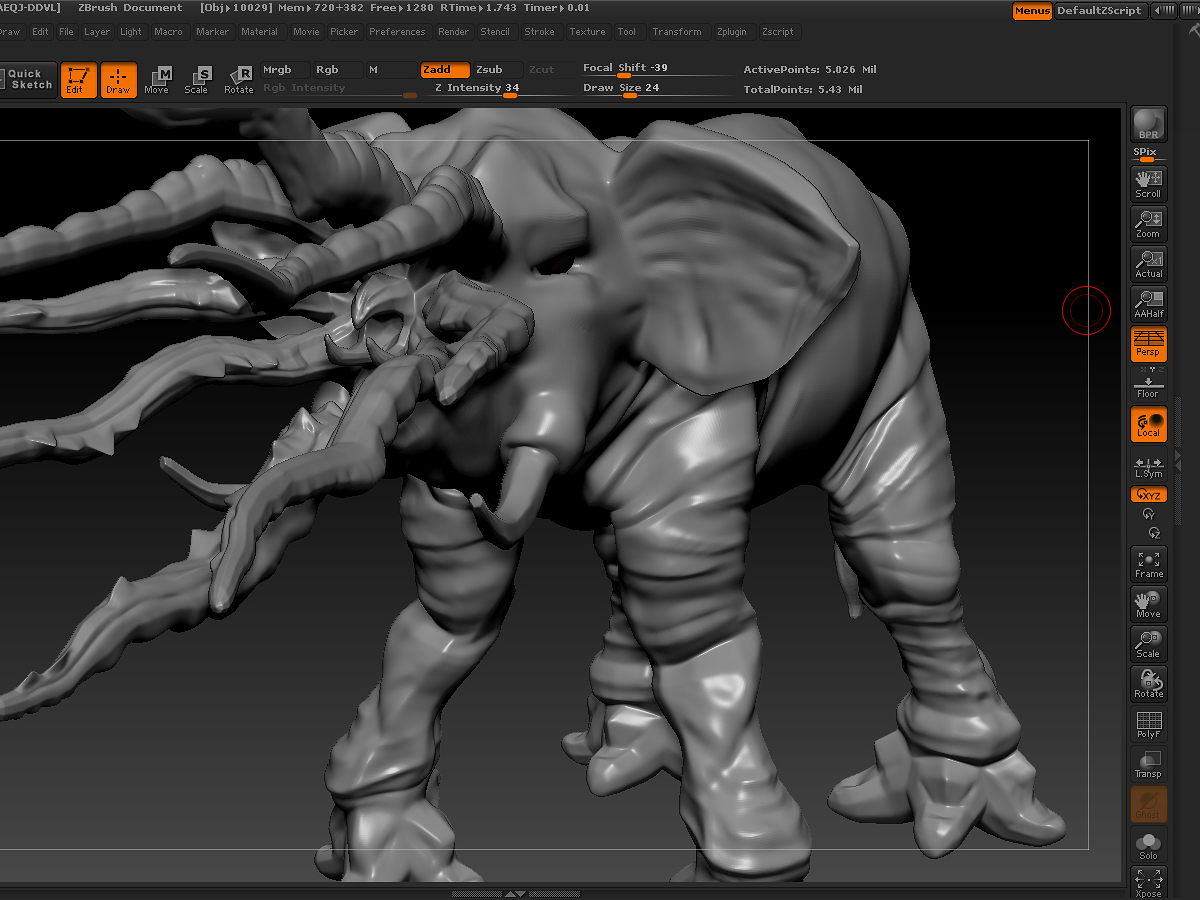This screenshot has height=900, width=1200.
Task: Open the Edit menu in the menu bar
Action: coord(40,32)
